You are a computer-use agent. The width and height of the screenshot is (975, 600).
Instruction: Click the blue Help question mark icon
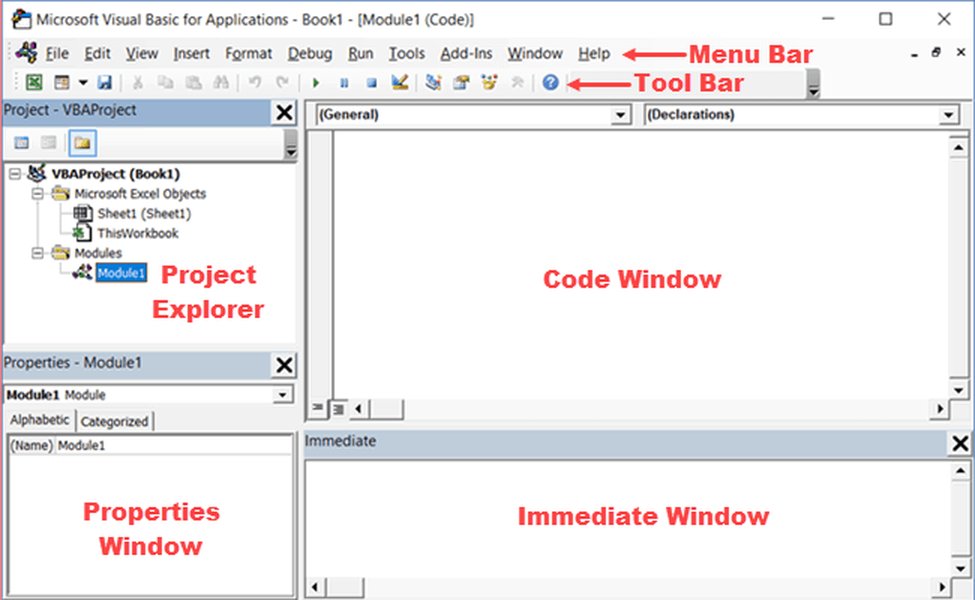coord(550,82)
